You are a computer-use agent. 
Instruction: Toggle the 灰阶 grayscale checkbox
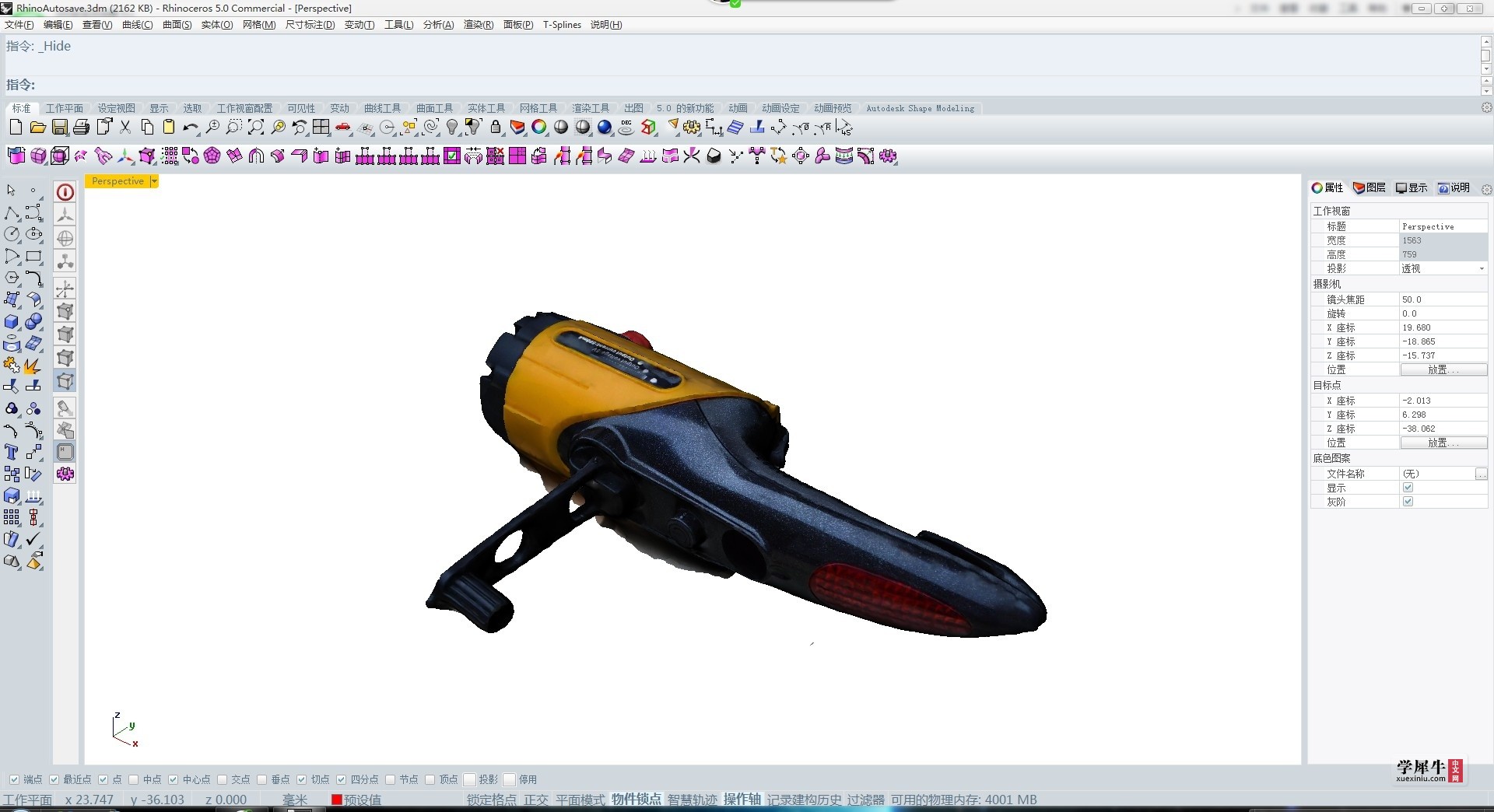point(1408,502)
